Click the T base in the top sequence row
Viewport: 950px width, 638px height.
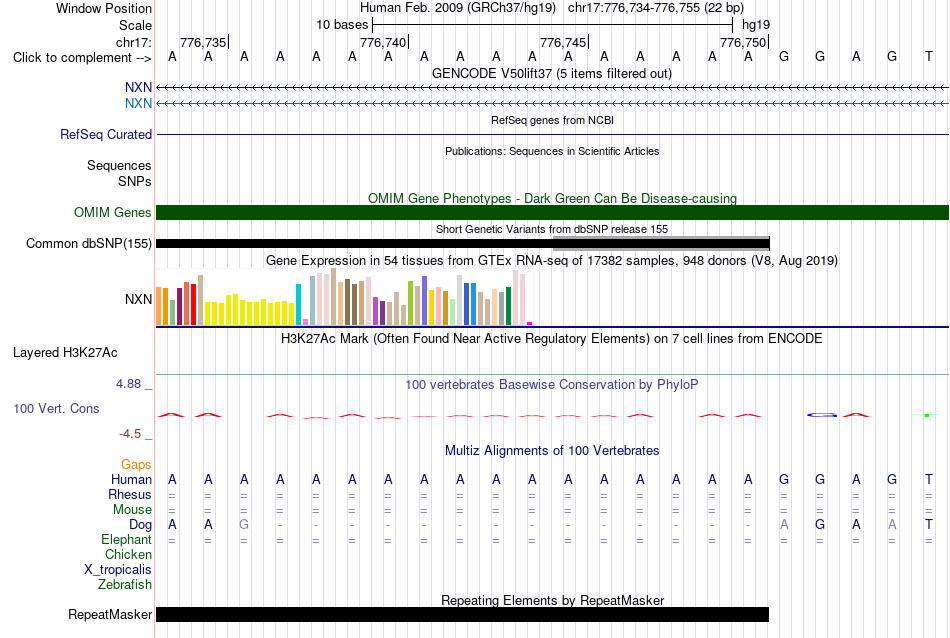928,56
